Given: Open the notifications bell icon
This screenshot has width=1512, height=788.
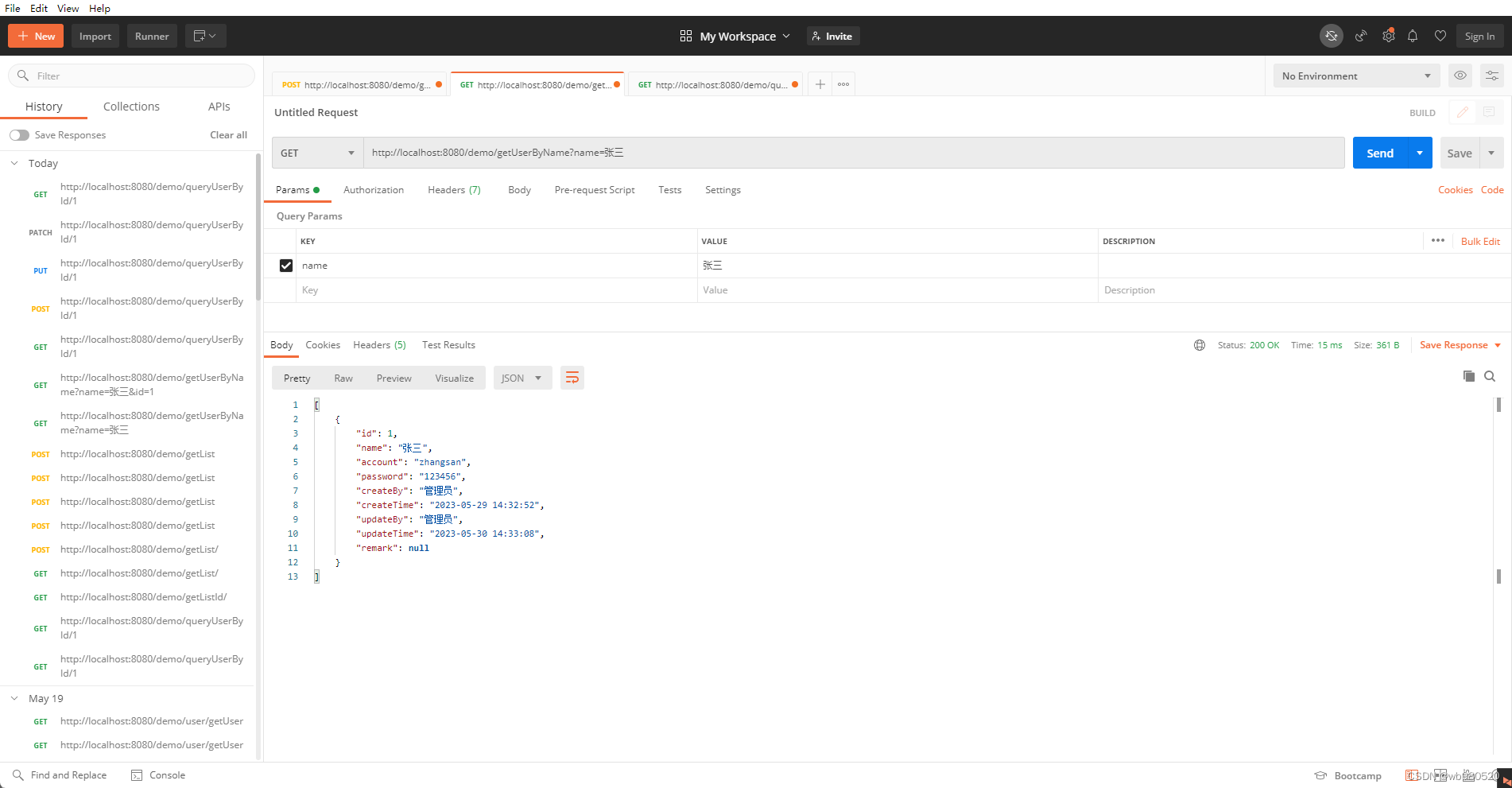Looking at the screenshot, I should pos(1413,36).
